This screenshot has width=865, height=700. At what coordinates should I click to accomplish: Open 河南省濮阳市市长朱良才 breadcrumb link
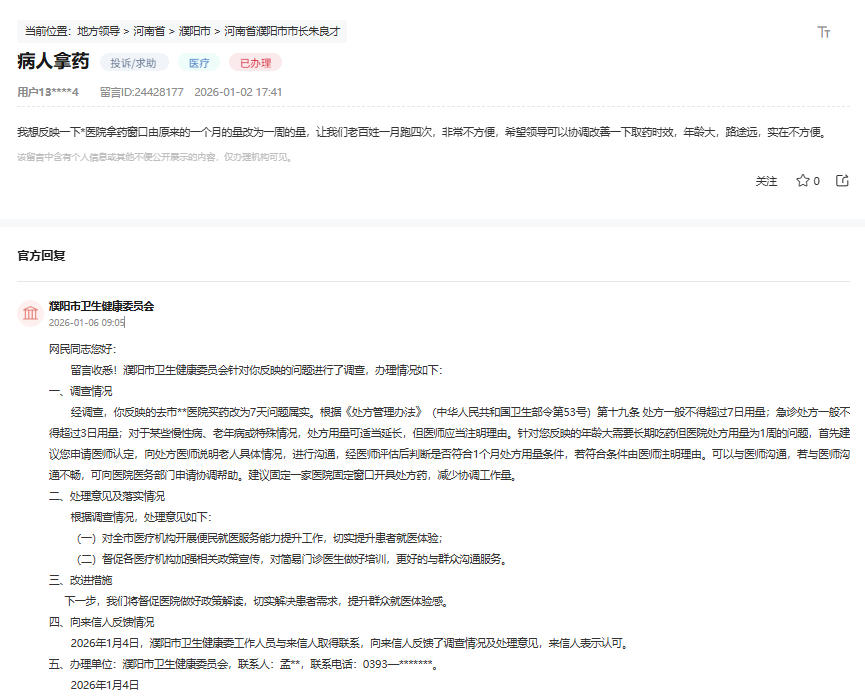282,31
